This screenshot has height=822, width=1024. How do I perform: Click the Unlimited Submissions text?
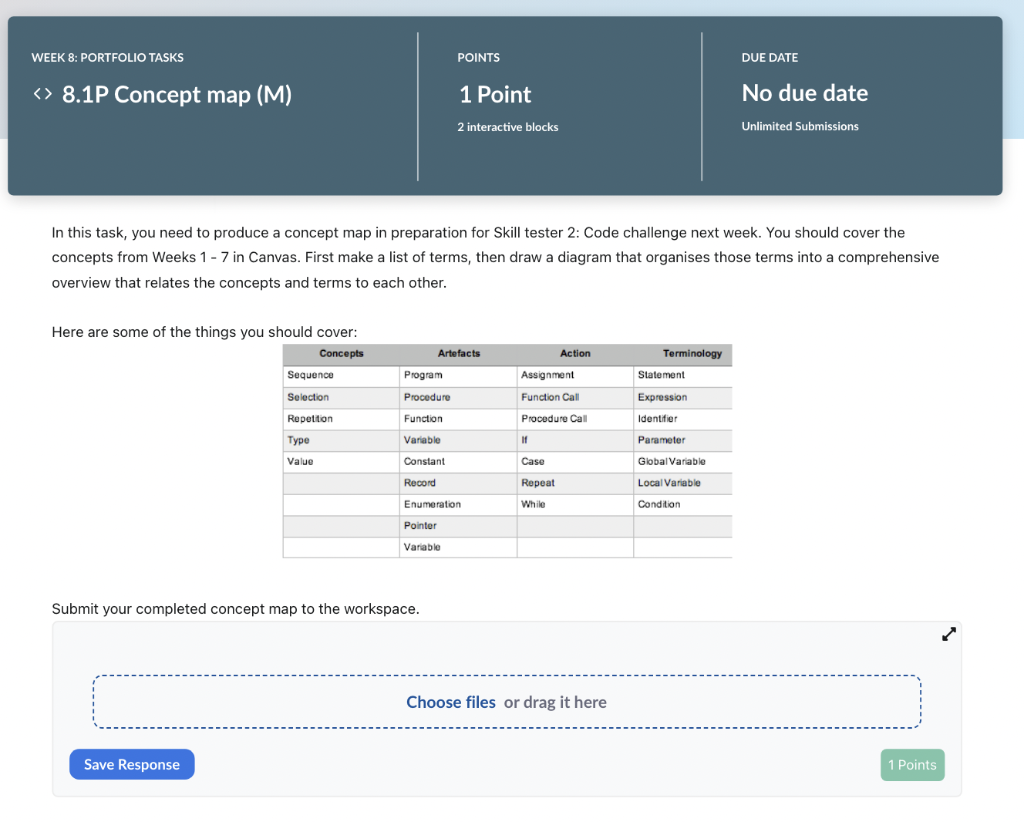pyautogui.click(x=799, y=126)
